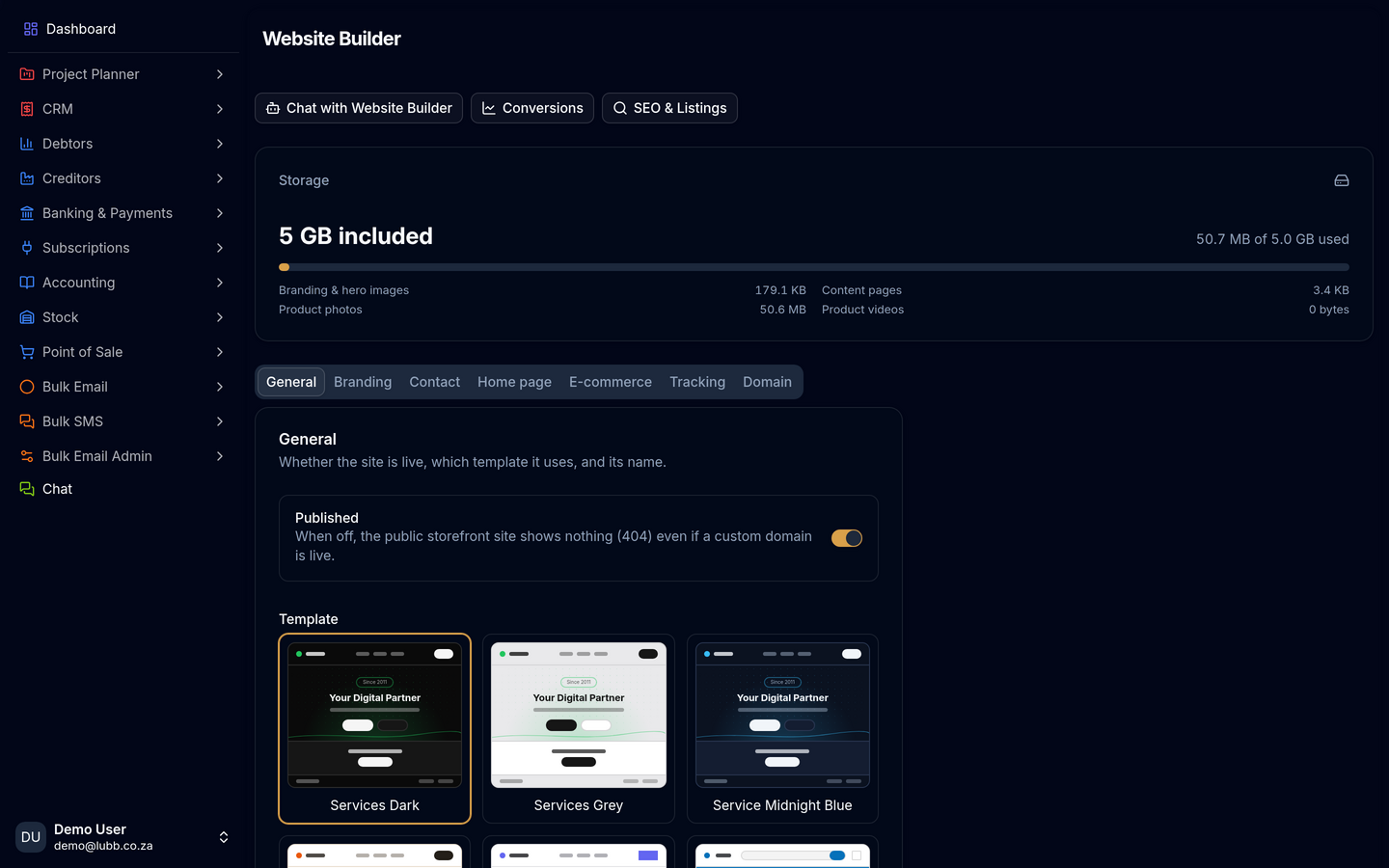Expand the Banking & Payments chevron
The image size is (1389, 868).
[x=220, y=213]
